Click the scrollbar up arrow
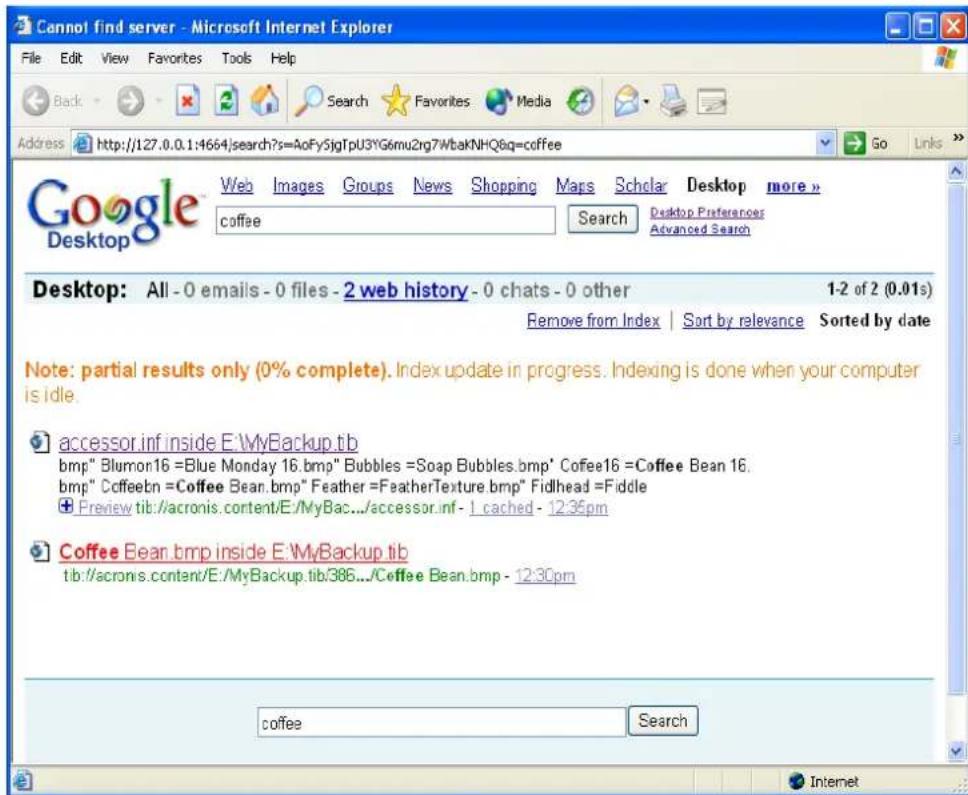 point(956,171)
